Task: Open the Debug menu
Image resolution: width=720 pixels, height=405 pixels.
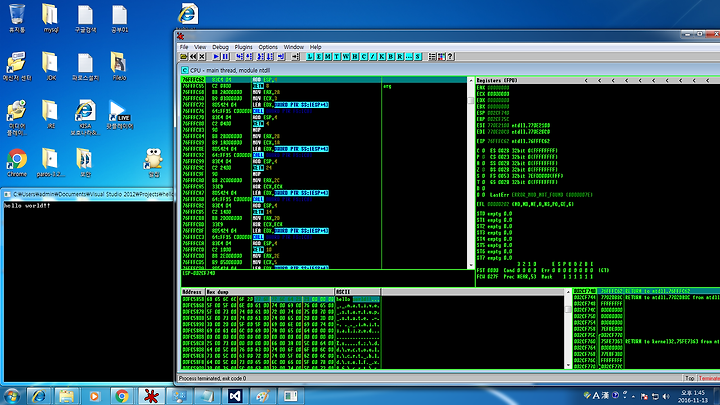Action: [220, 47]
